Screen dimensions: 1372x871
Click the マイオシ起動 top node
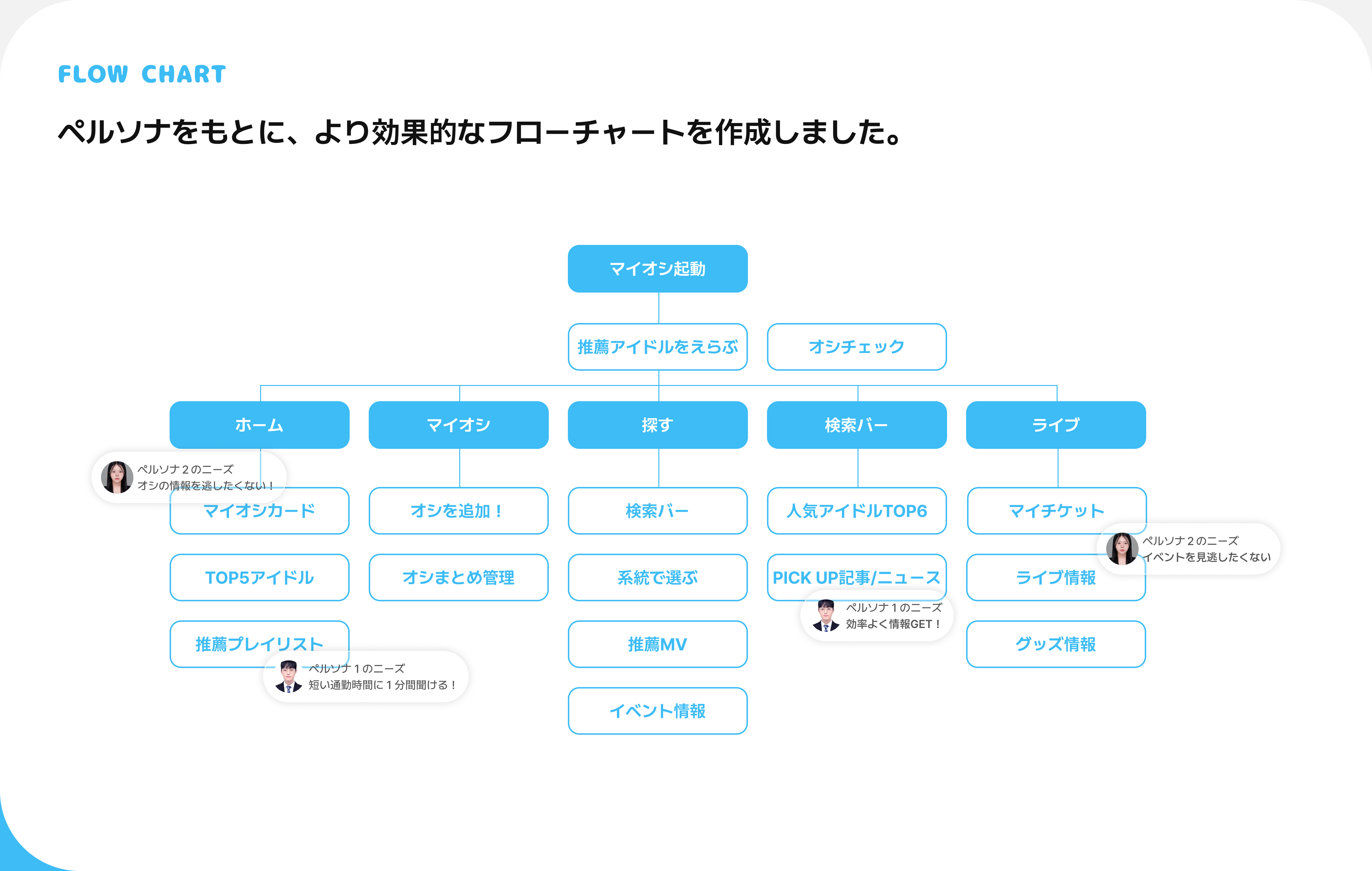pyautogui.click(x=657, y=268)
